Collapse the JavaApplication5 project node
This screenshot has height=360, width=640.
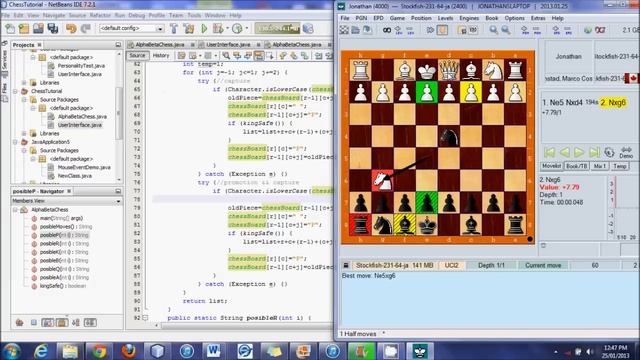[16, 142]
